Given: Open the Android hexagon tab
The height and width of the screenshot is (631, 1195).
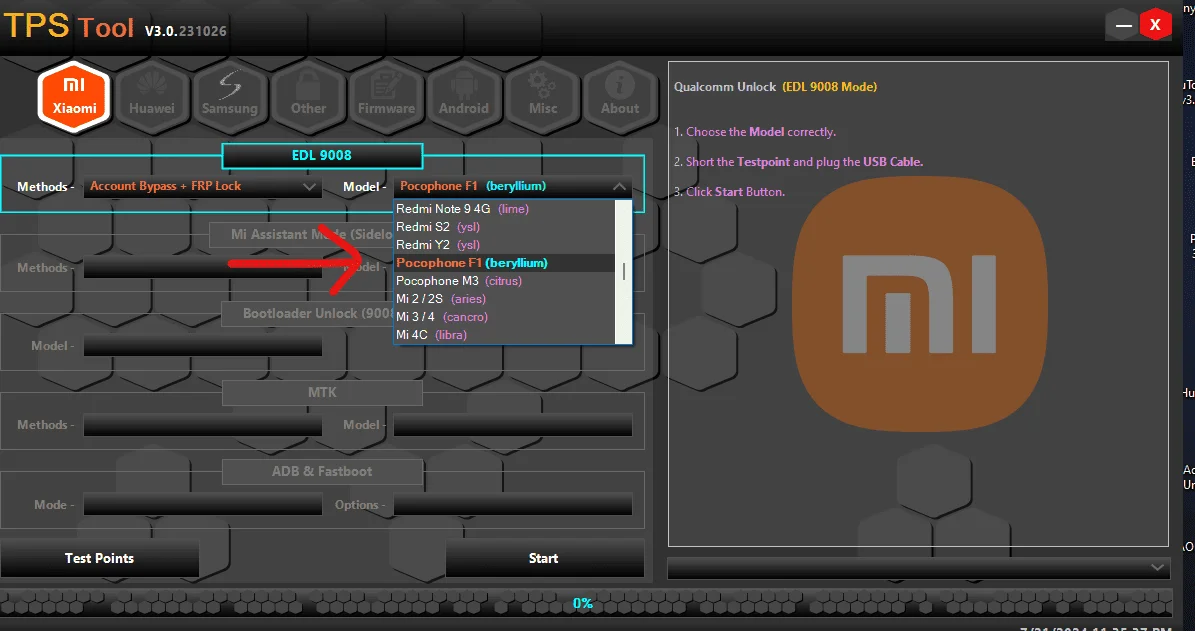Looking at the screenshot, I should coord(463,97).
